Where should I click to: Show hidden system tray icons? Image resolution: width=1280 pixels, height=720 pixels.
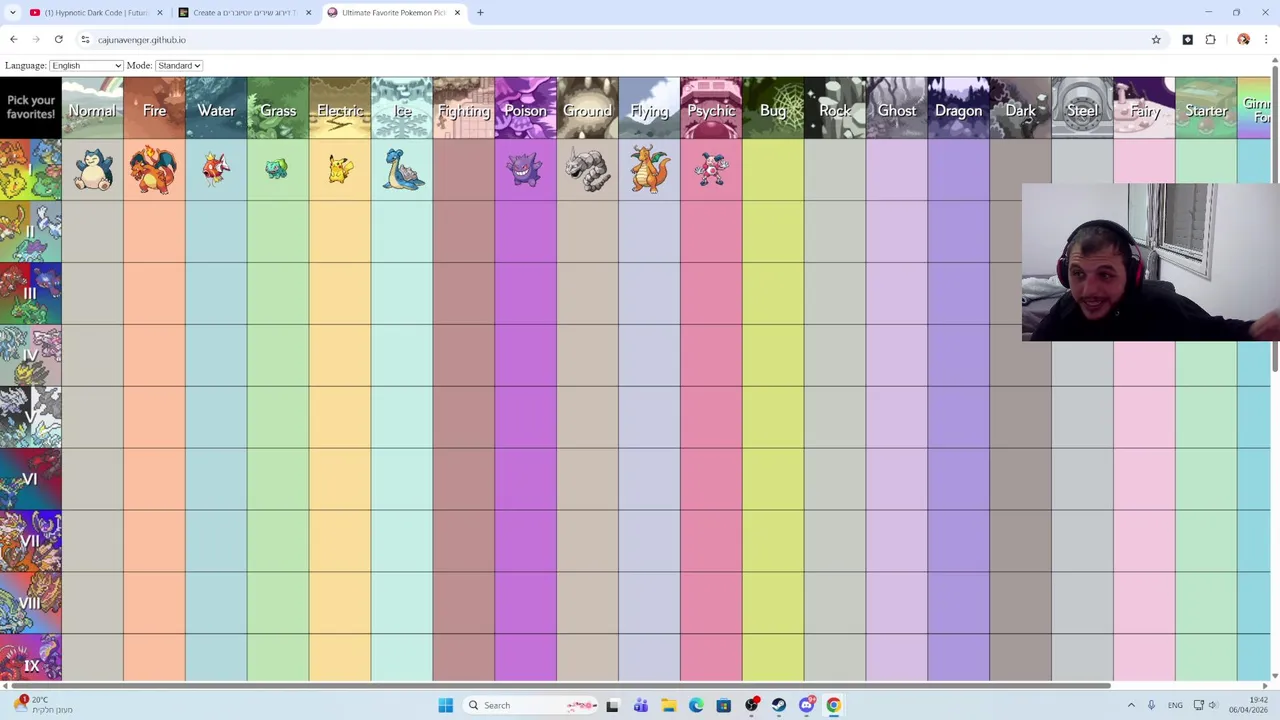(1131, 705)
